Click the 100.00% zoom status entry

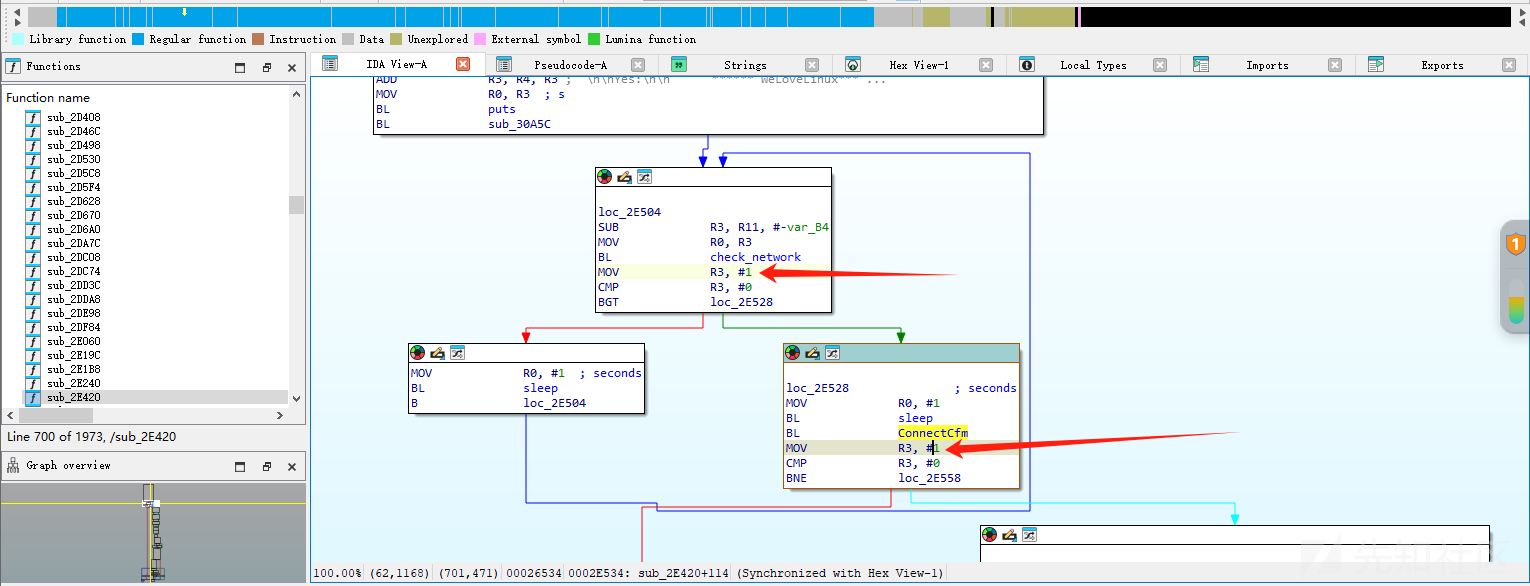337,573
